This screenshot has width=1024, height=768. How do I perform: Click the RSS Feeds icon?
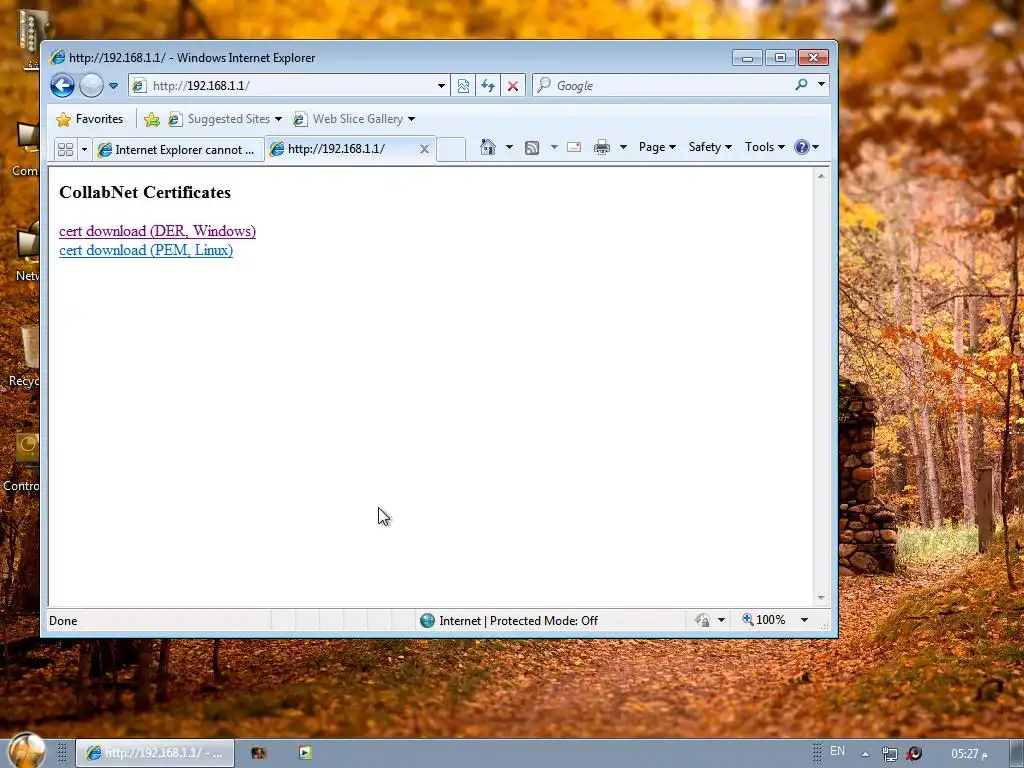[532, 148]
